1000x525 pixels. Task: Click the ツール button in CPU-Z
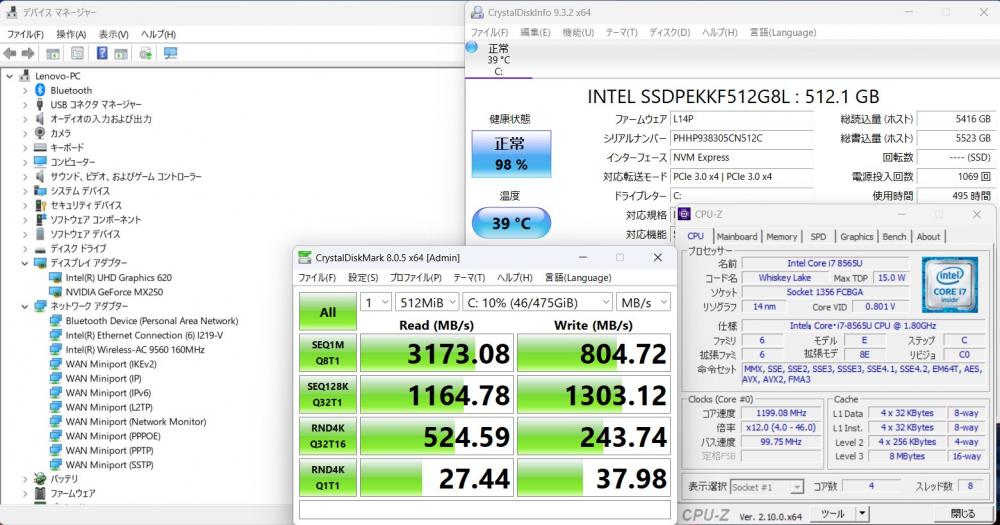click(x=832, y=514)
